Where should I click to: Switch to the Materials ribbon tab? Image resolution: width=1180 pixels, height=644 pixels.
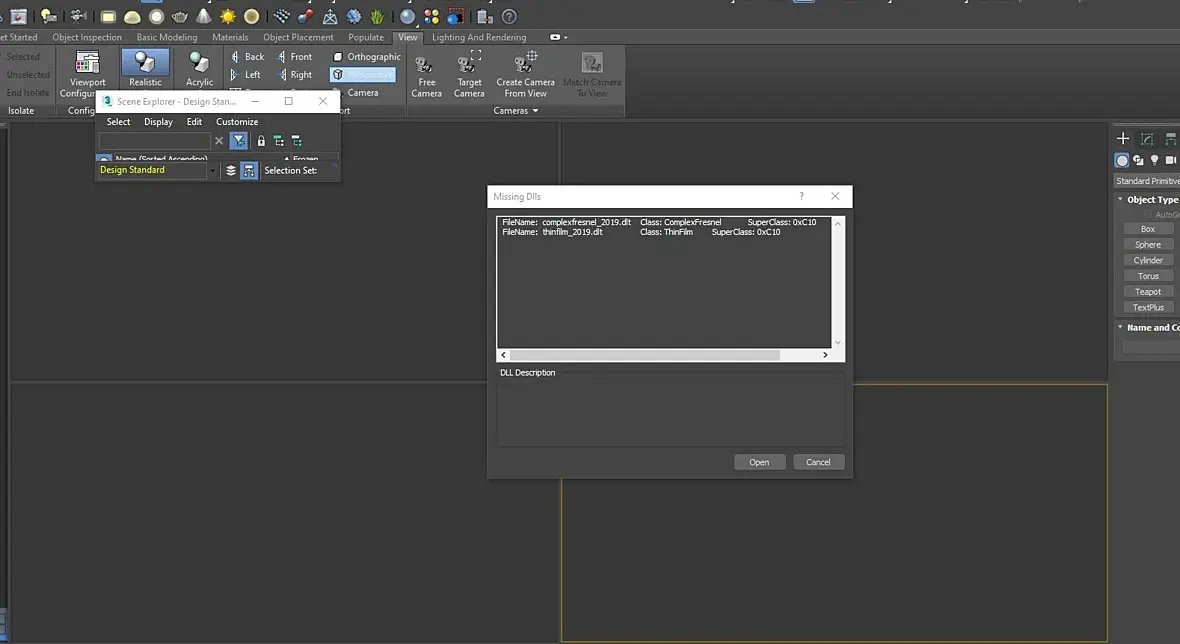point(230,37)
